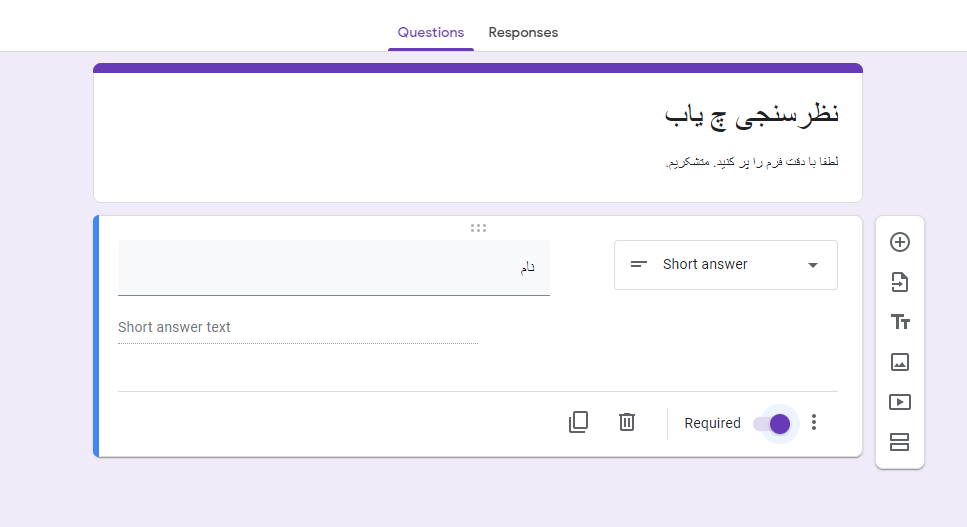Click the question title input field
The width and height of the screenshot is (967, 527).
coord(334,268)
